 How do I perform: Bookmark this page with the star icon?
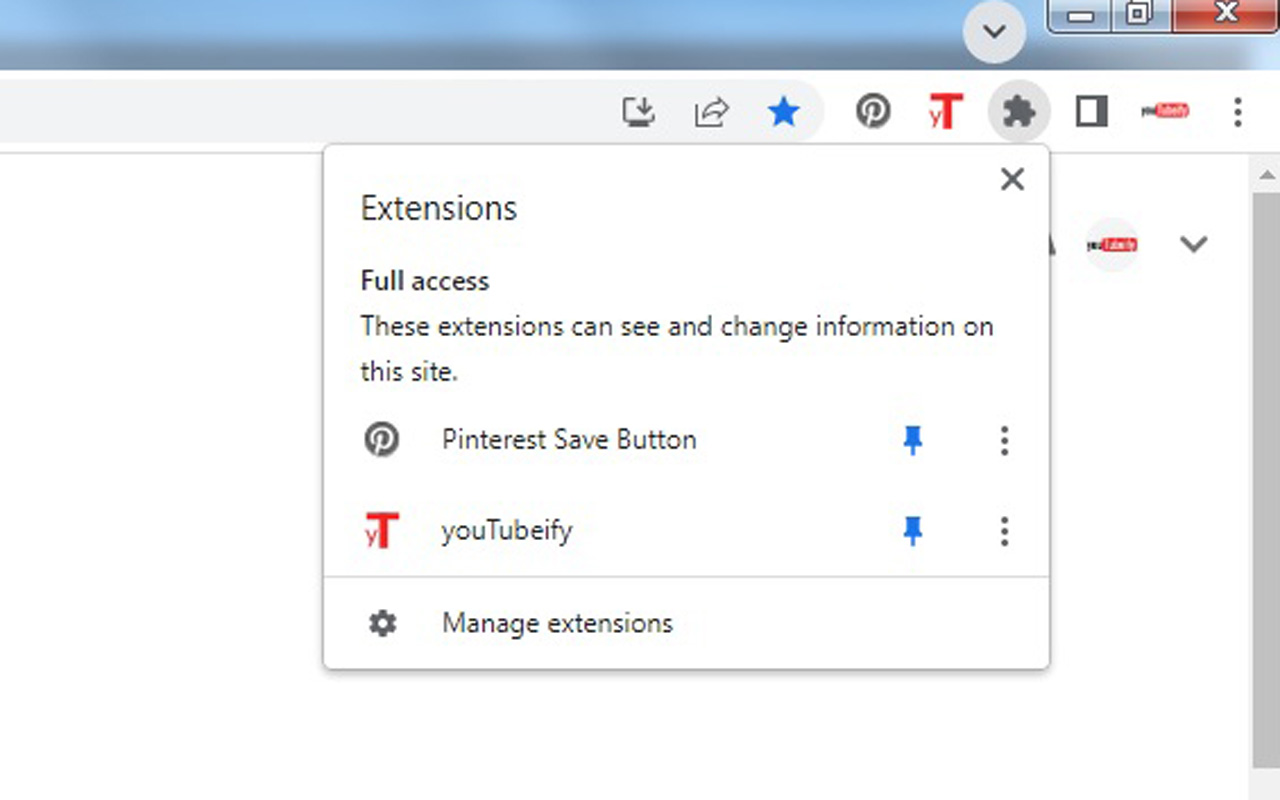click(784, 111)
